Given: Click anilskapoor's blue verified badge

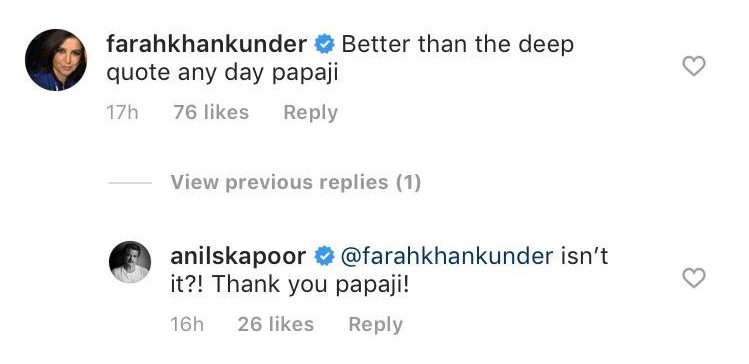Looking at the screenshot, I should pyautogui.click(x=324, y=257).
